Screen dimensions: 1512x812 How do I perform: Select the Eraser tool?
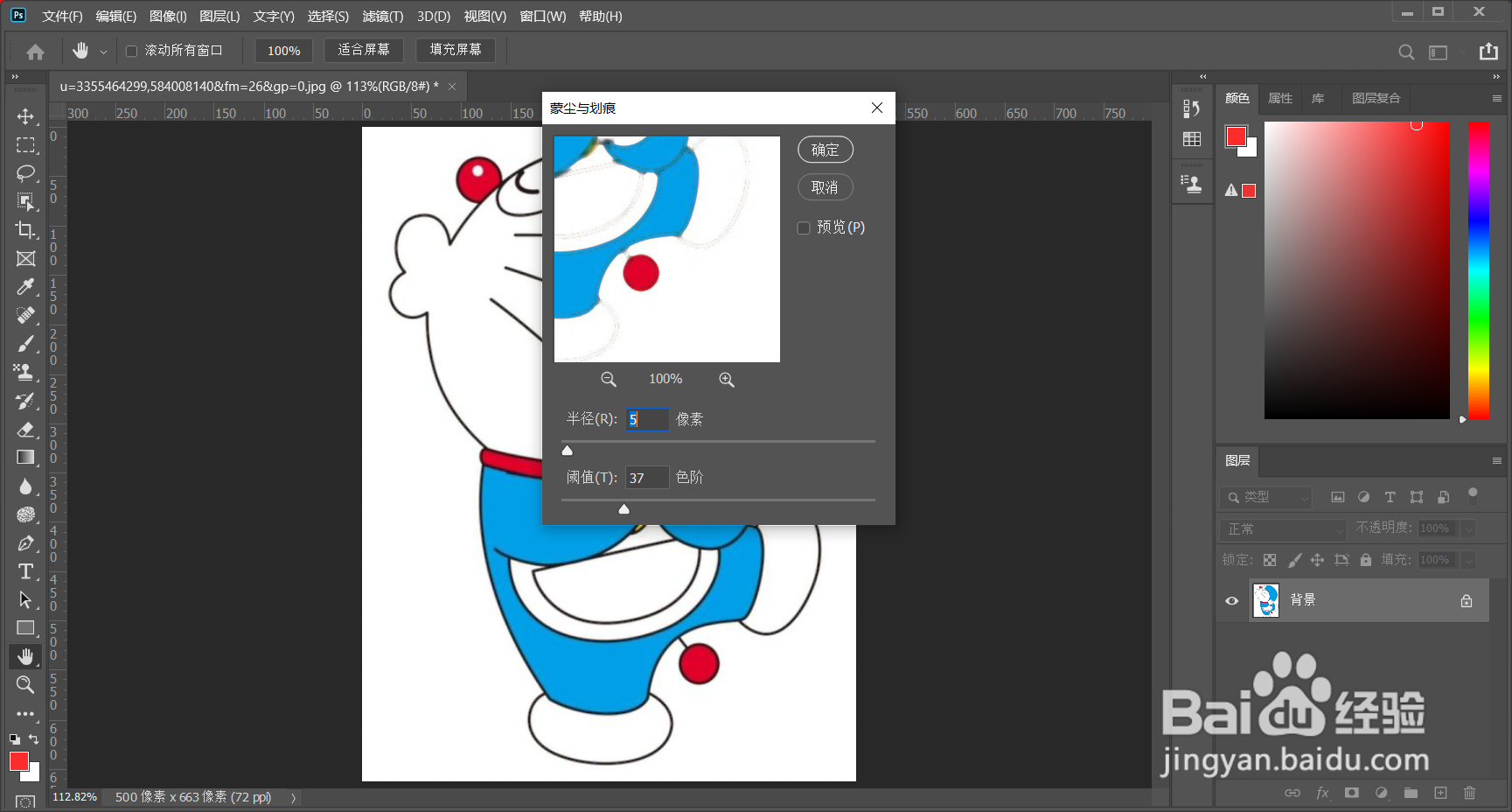tap(25, 429)
